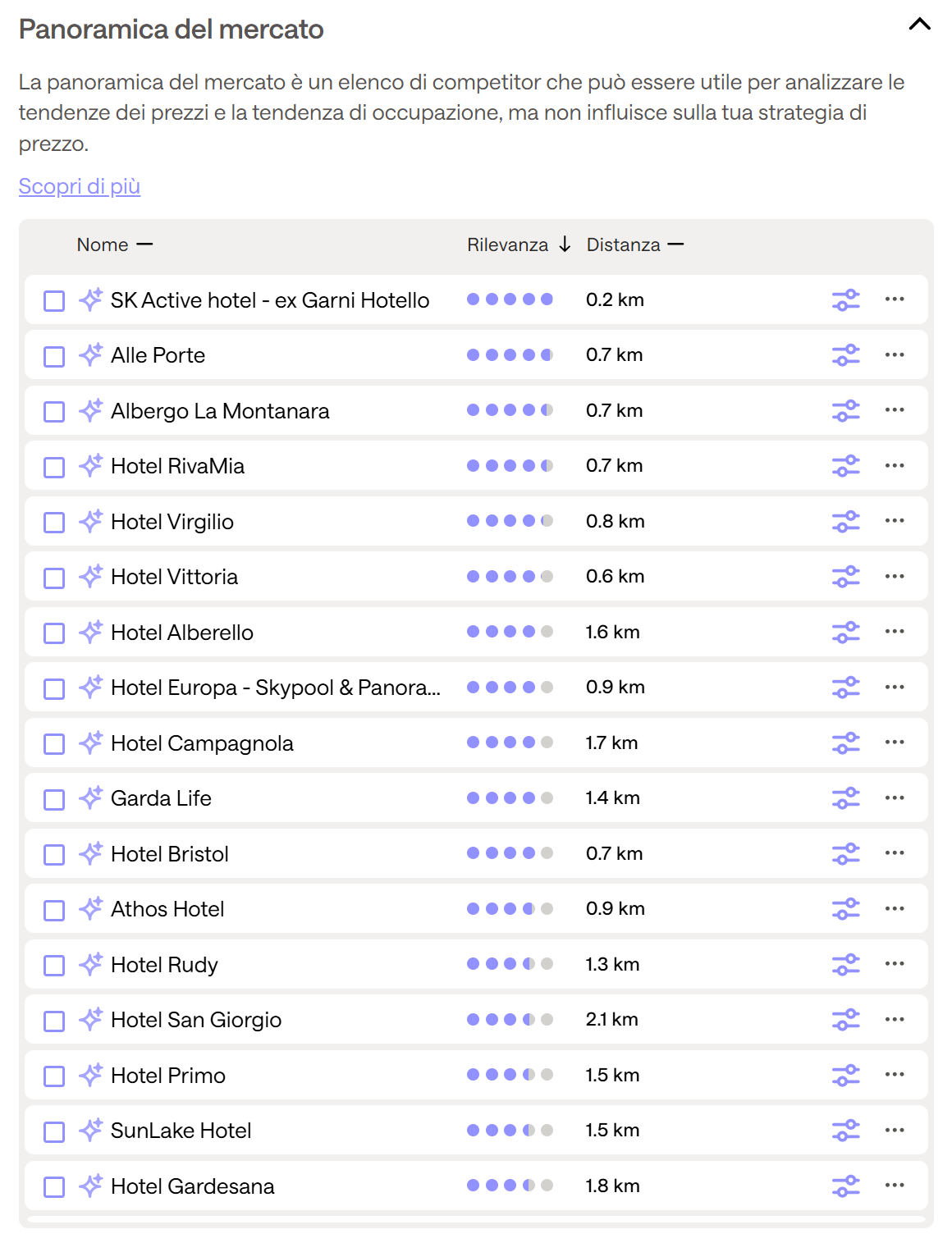Click adjust sliders icon for Hotel Virgilio
The height and width of the screenshot is (1243, 952).
845,522
